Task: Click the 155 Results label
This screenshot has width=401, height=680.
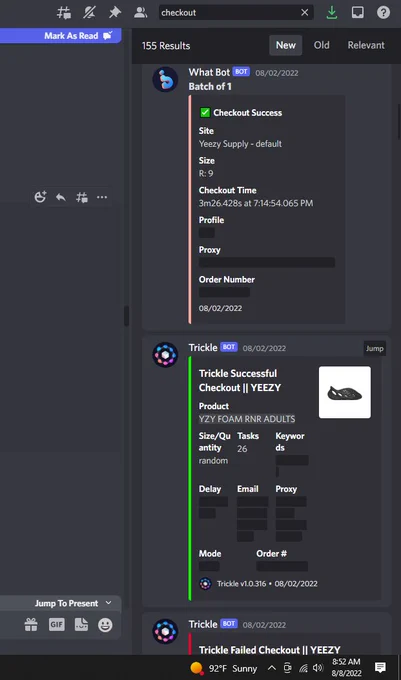Action: coord(166,46)
